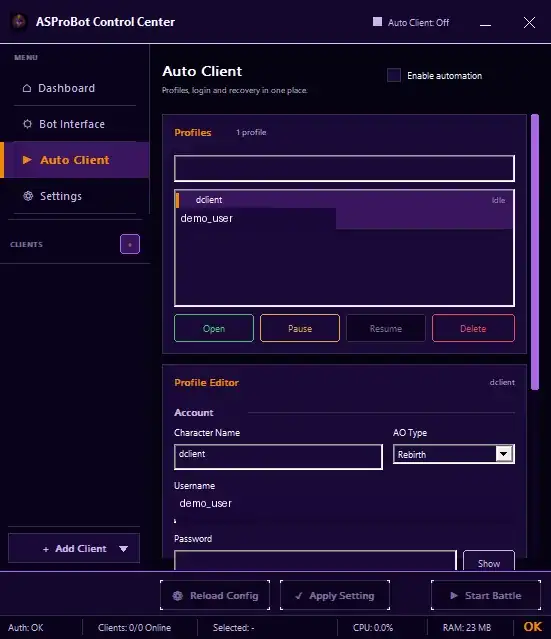Screen dimensions: 551x639
Task: Click the Selected: - status bar entry
Action: (234, 628)
